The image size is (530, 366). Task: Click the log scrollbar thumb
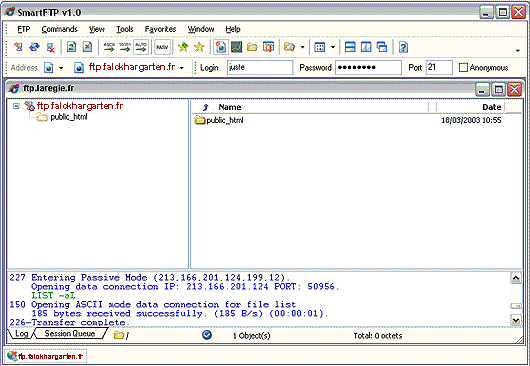pyautogui.click(x=516, y=306)
